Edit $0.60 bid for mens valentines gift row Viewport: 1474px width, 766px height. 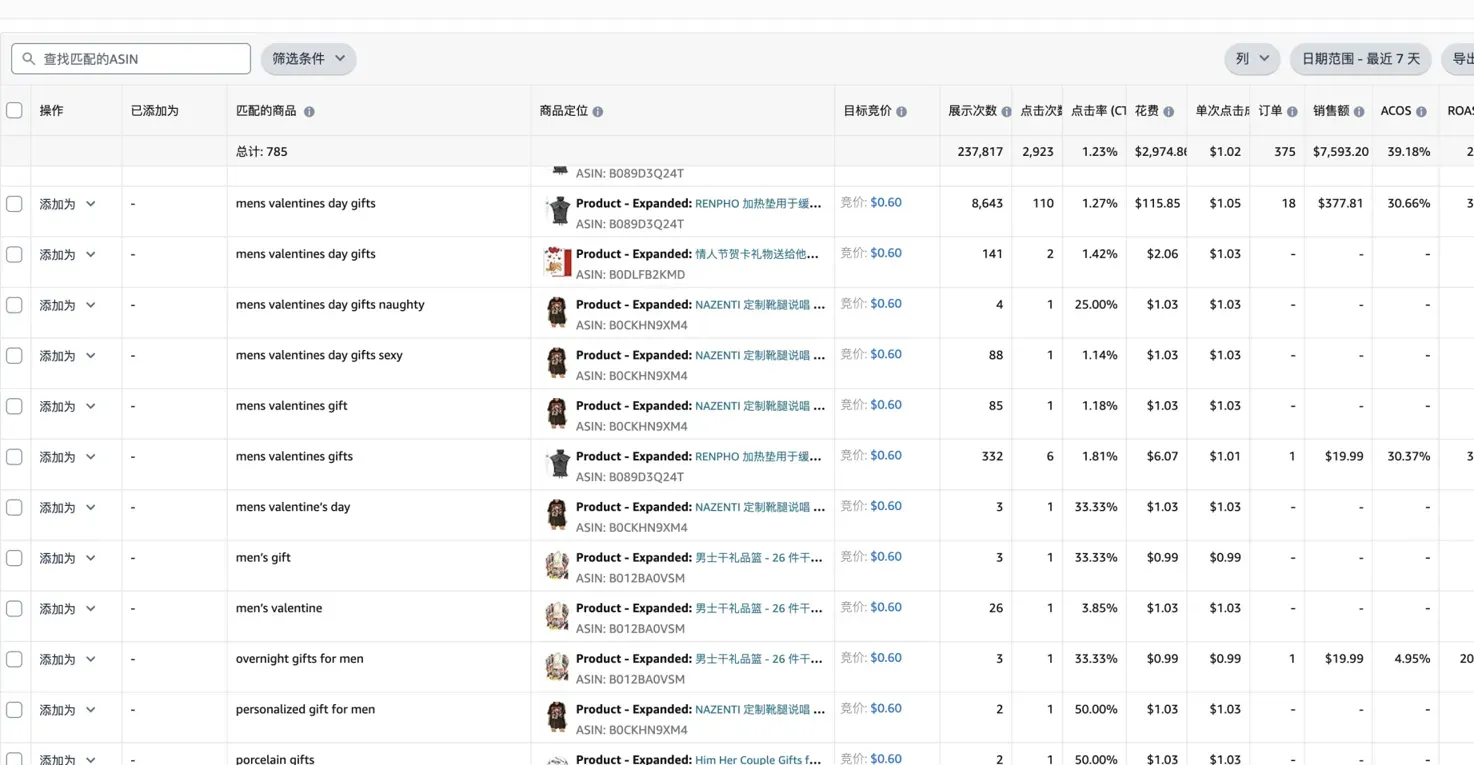click(x=886, y=405)
